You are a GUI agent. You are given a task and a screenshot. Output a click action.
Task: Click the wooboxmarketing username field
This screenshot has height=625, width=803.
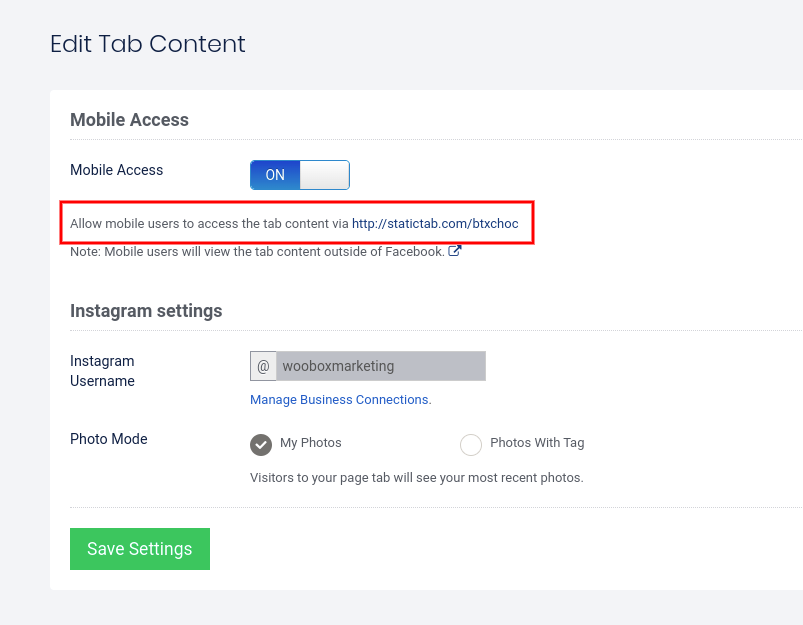pyautogui.click(x=380, y=366)
